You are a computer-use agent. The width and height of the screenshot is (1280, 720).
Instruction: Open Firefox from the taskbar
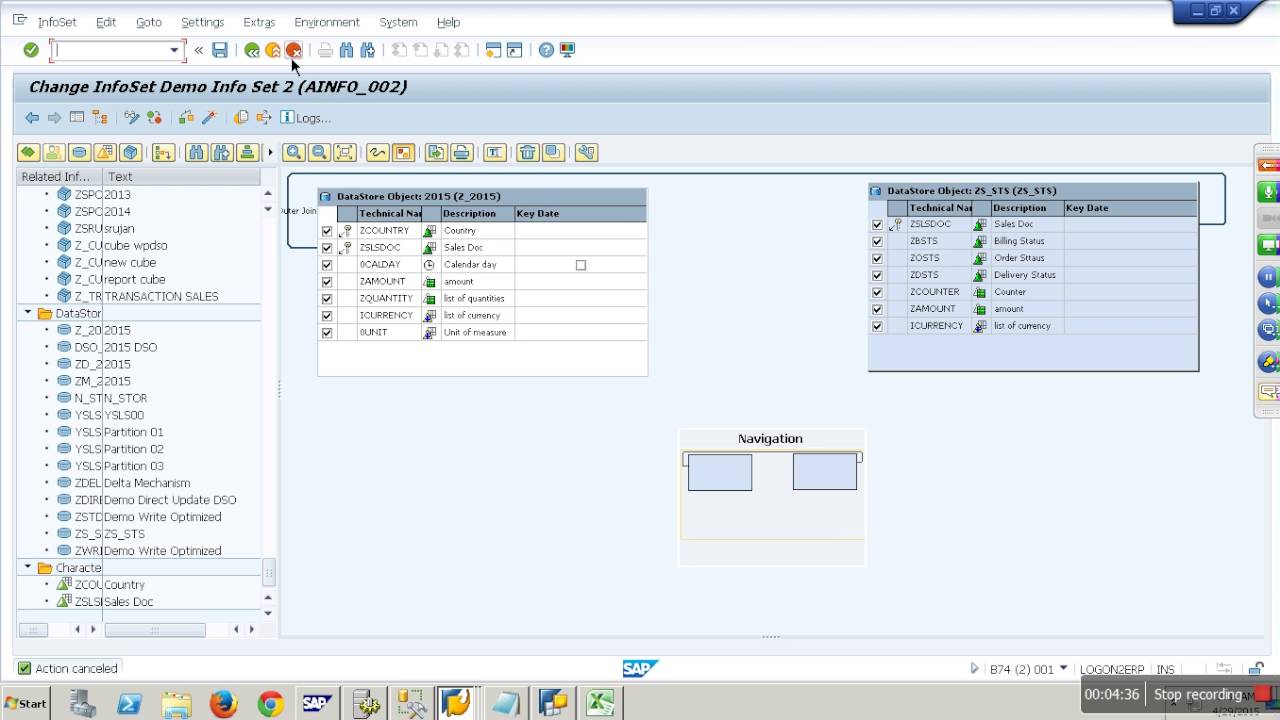tap(223, 704)
